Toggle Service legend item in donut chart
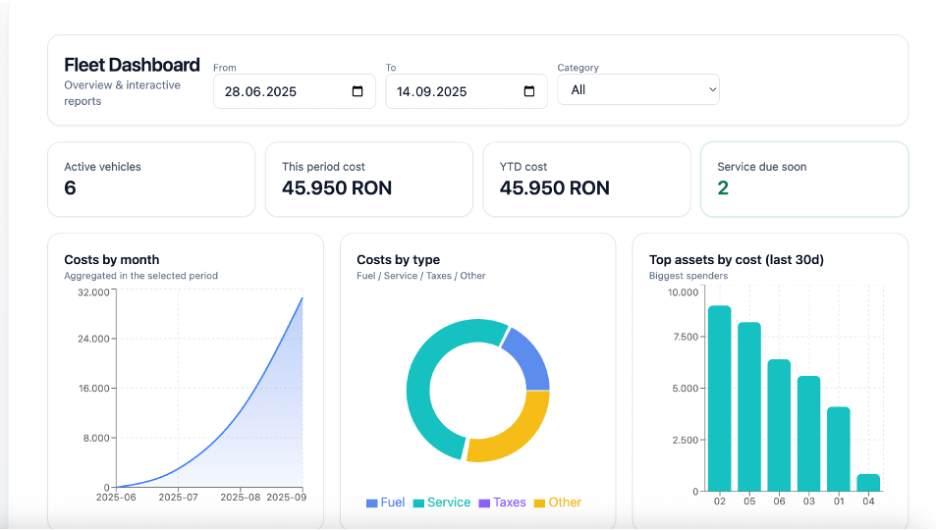The image size is (936, 530). click(441, 502)
